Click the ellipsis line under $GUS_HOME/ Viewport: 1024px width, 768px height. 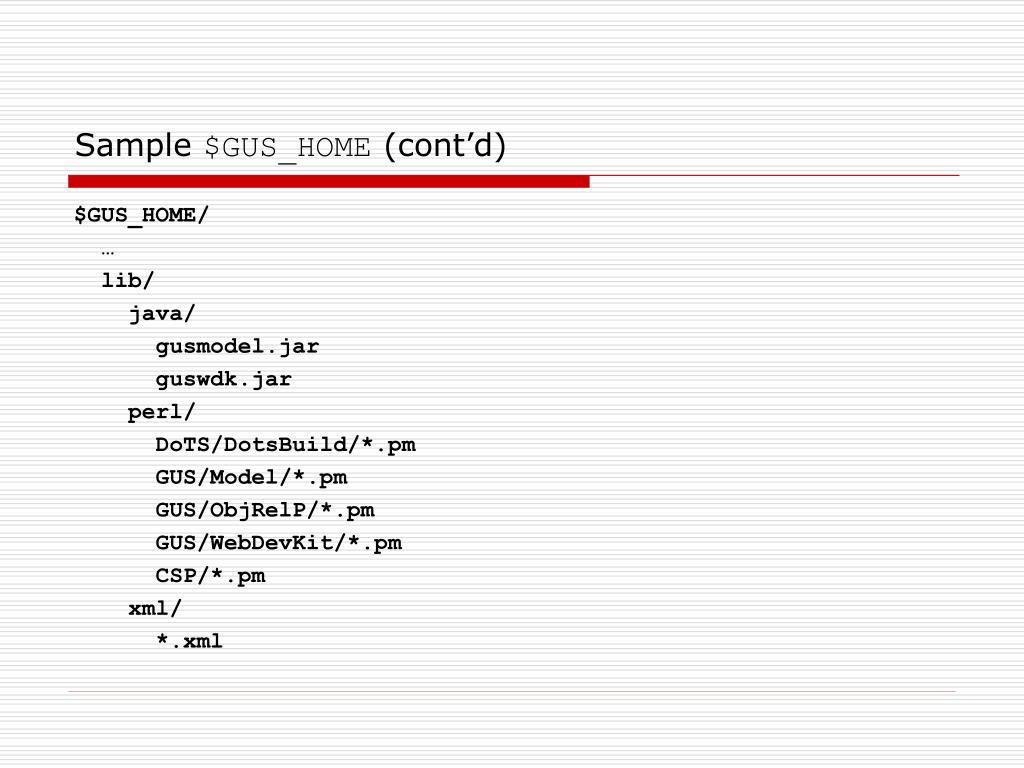coord(108,252)
